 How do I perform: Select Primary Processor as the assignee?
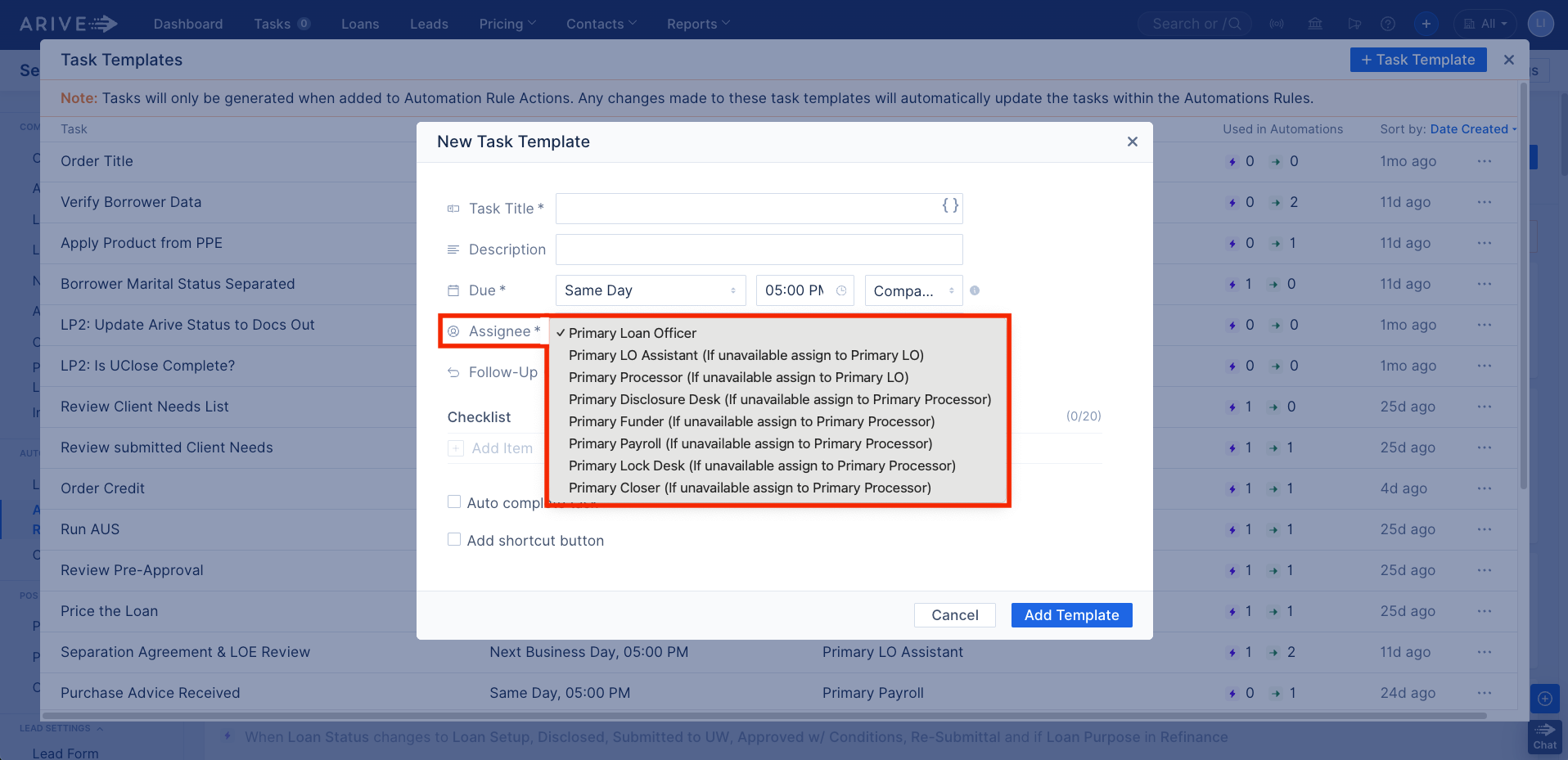[737, 377]
